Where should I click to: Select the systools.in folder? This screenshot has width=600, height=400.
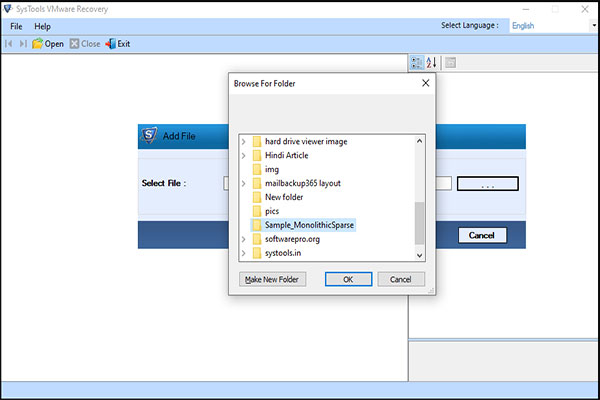click(283, 253)
